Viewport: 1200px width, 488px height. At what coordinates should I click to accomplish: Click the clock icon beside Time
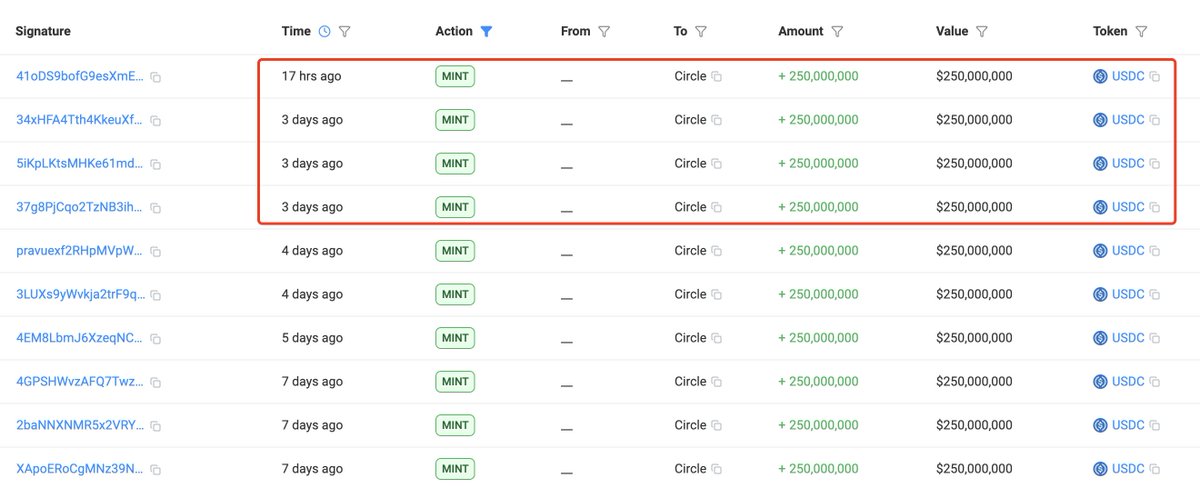click(x=324, y=32)
